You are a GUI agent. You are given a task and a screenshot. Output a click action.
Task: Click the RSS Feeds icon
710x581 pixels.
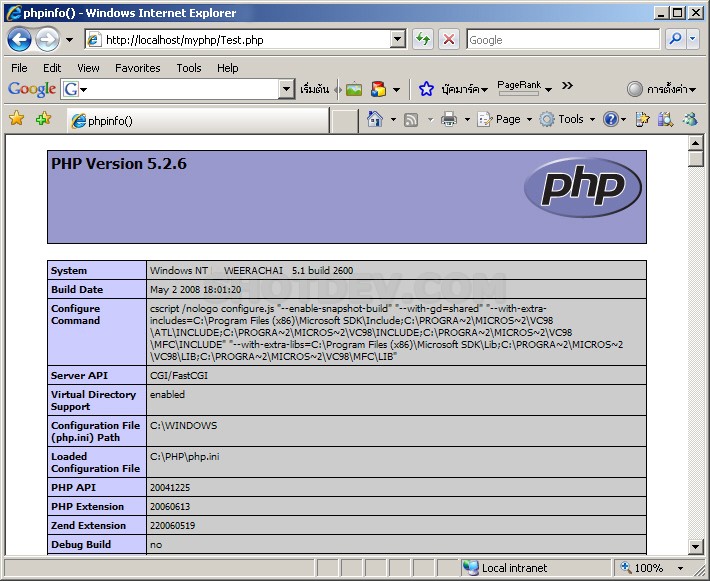(411, 120)
